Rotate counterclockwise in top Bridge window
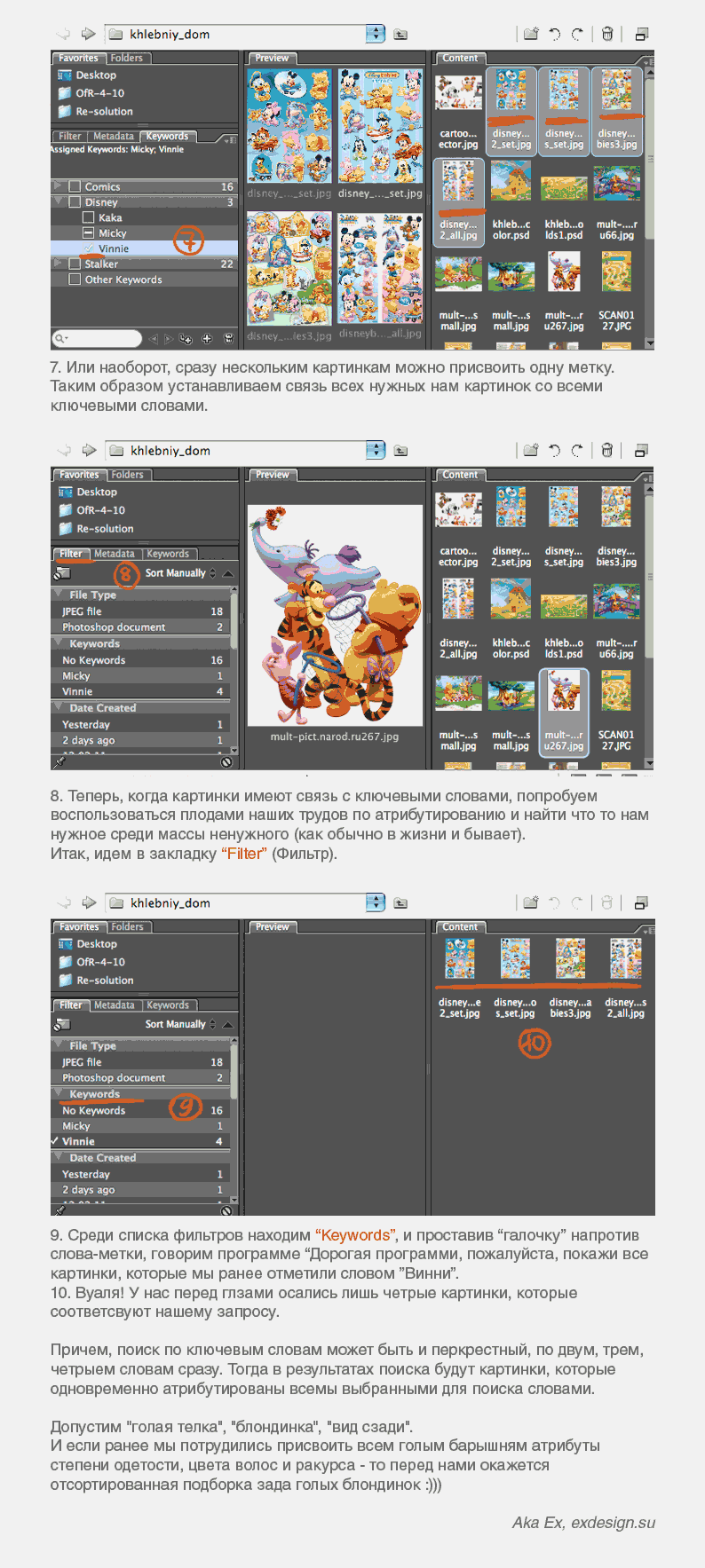 [555, 35]
